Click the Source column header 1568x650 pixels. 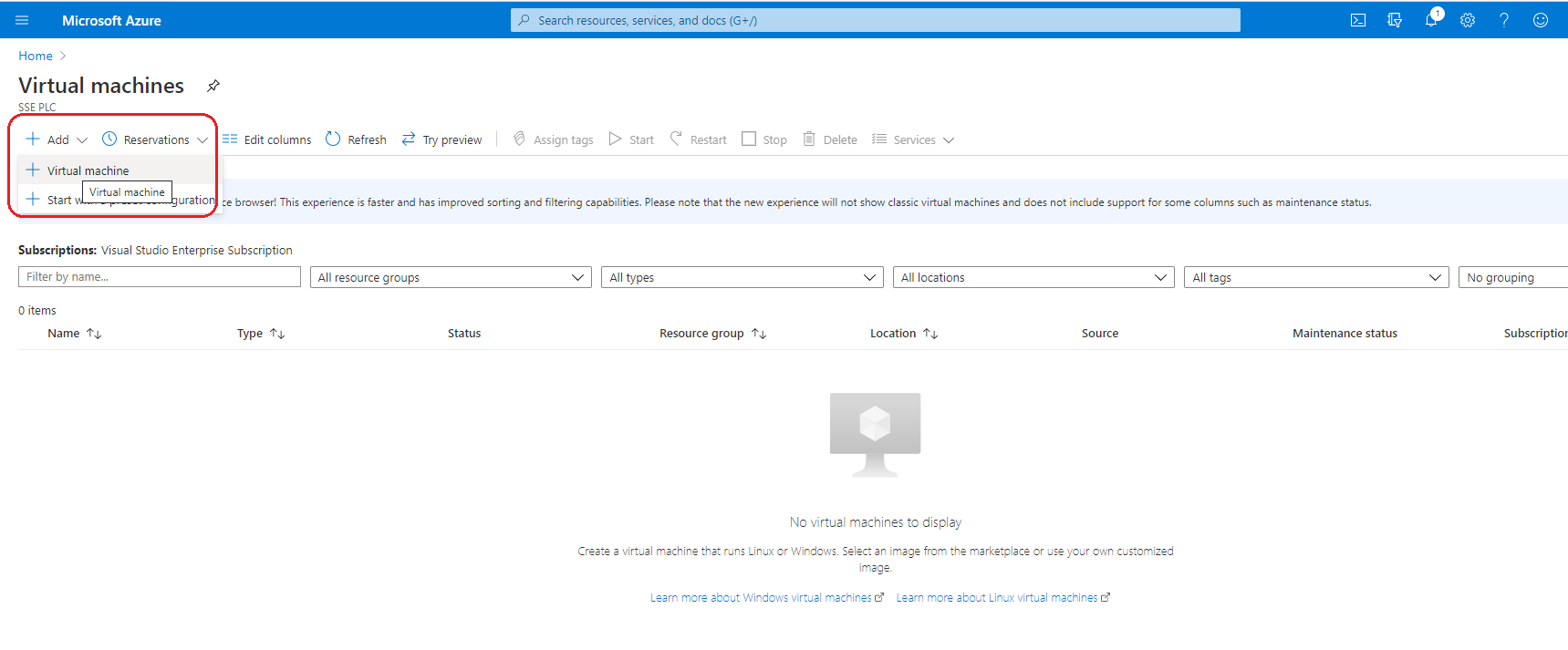coord(1100,334)
